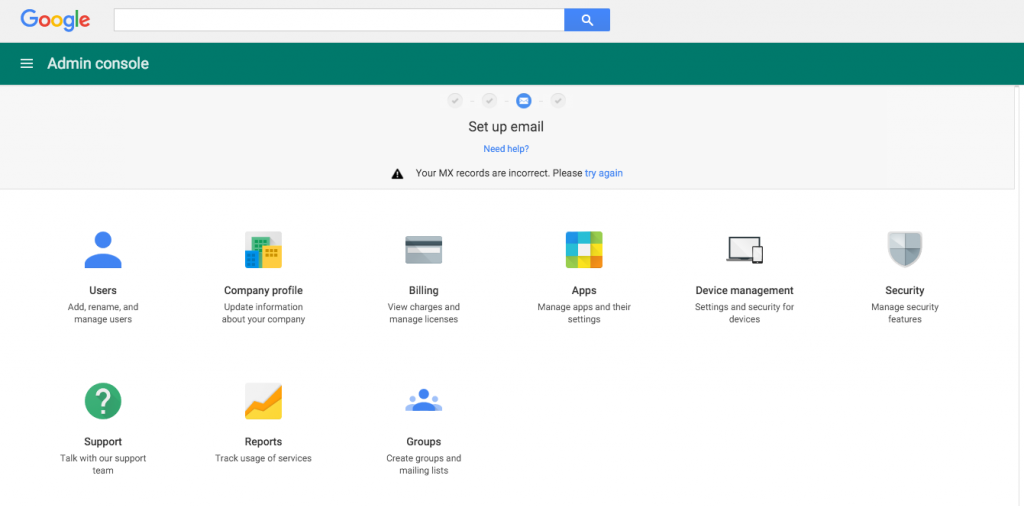The image size is (1024, 506).
Task: Click the 'Billing' title label
Action: click(x=424, y=291)
